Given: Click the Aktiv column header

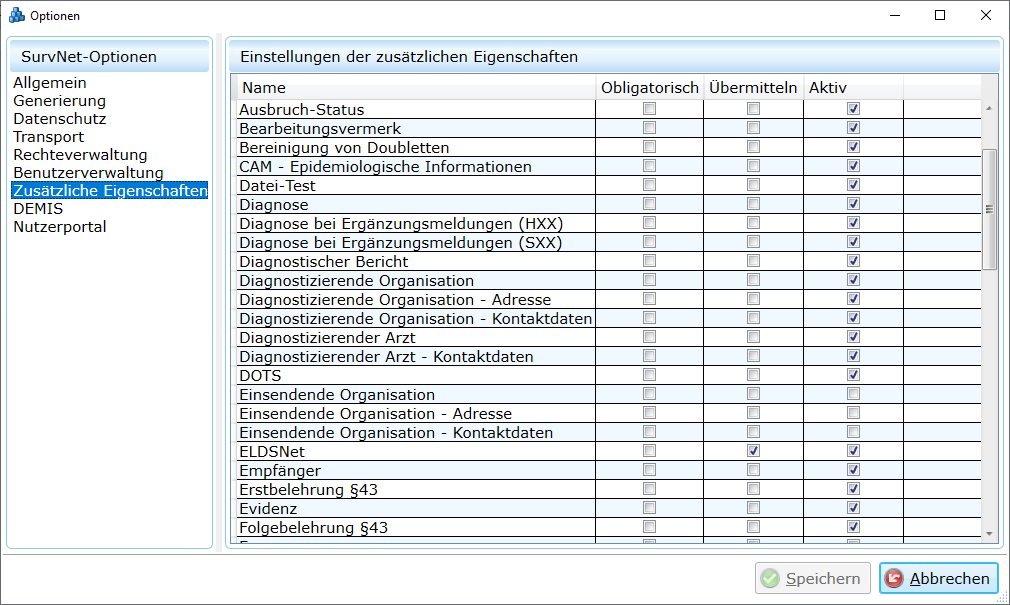Looking at the screenshot, I should point(827,88).
